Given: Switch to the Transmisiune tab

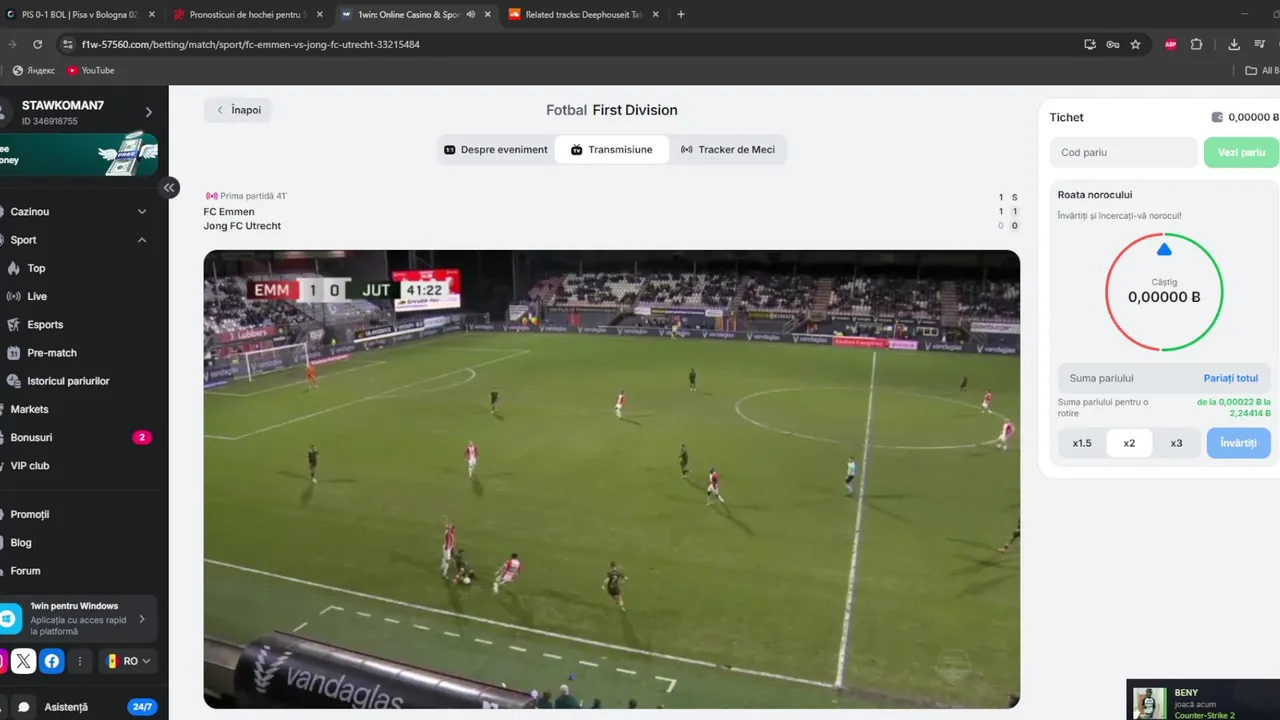Looking at the screenshot, I should (612, 150).
